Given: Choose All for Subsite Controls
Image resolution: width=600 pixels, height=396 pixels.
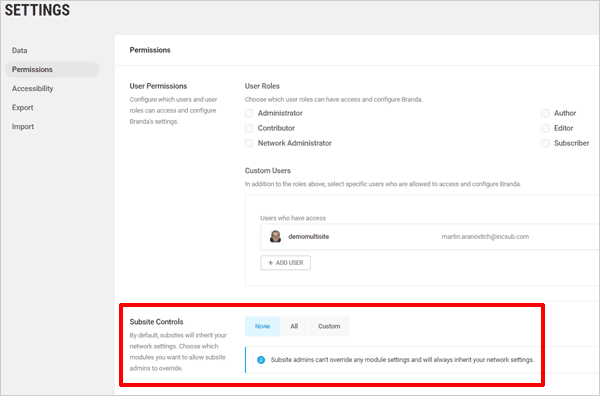Looking at the screenshot, I should point(294,326).
